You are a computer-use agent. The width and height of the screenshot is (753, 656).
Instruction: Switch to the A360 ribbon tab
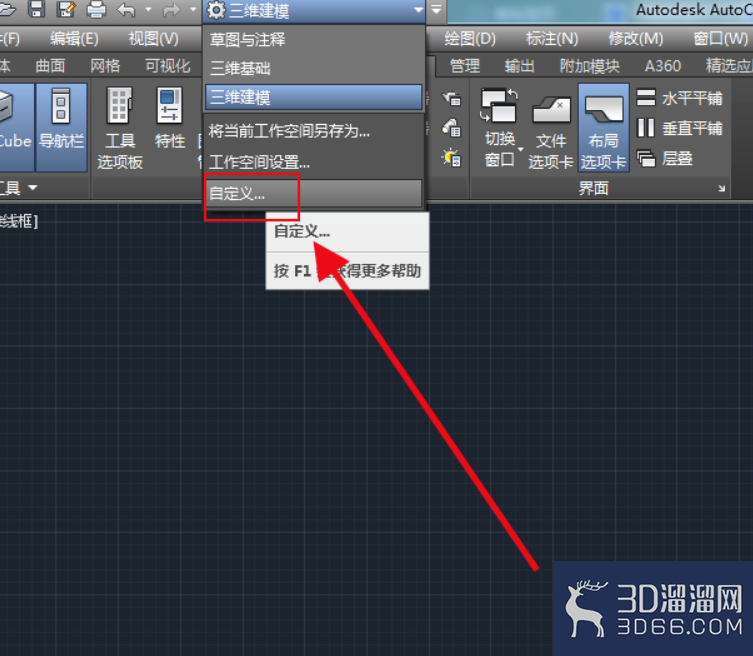click(x=663, y=66)
